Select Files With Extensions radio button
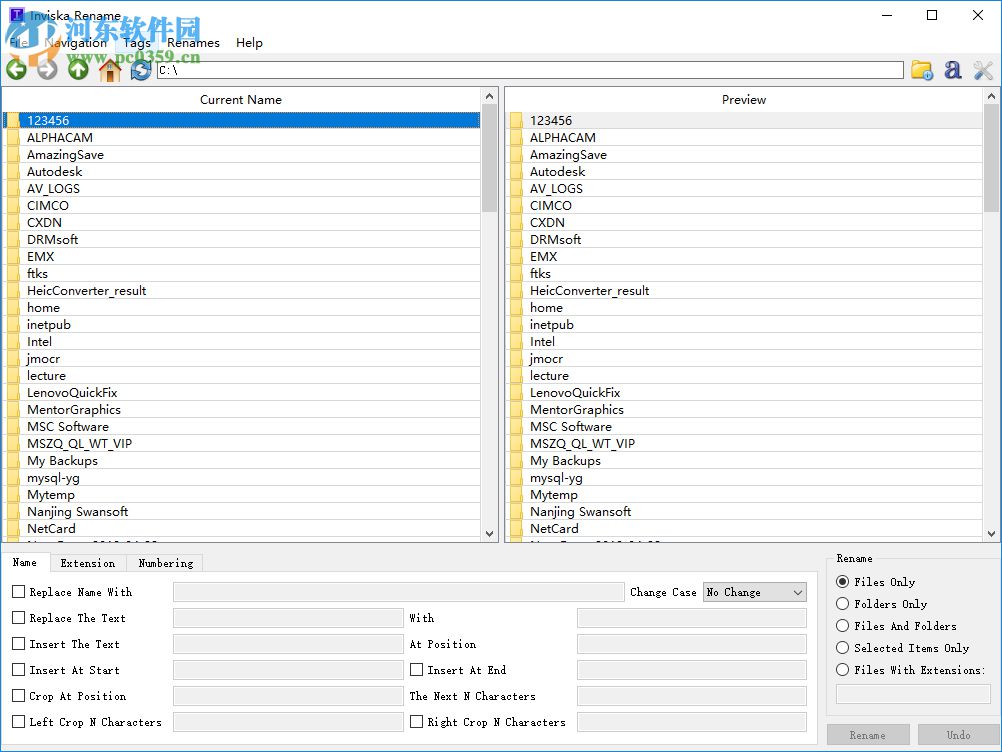 click(843, 670)
